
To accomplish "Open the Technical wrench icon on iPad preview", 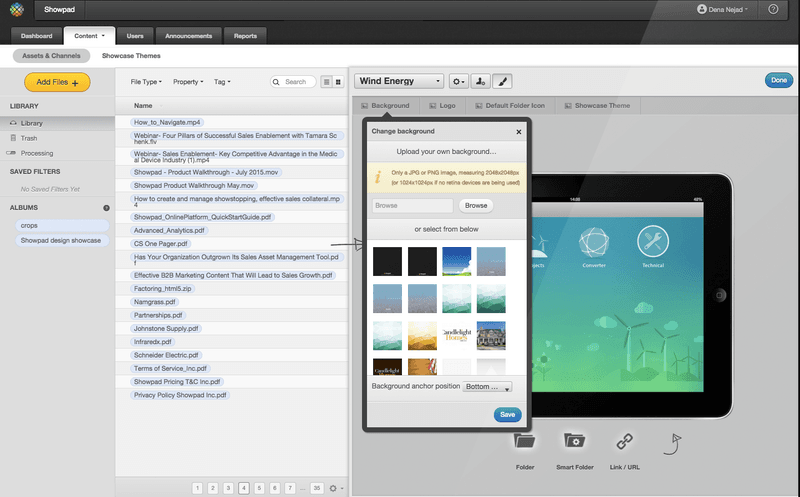I will 653,241.
